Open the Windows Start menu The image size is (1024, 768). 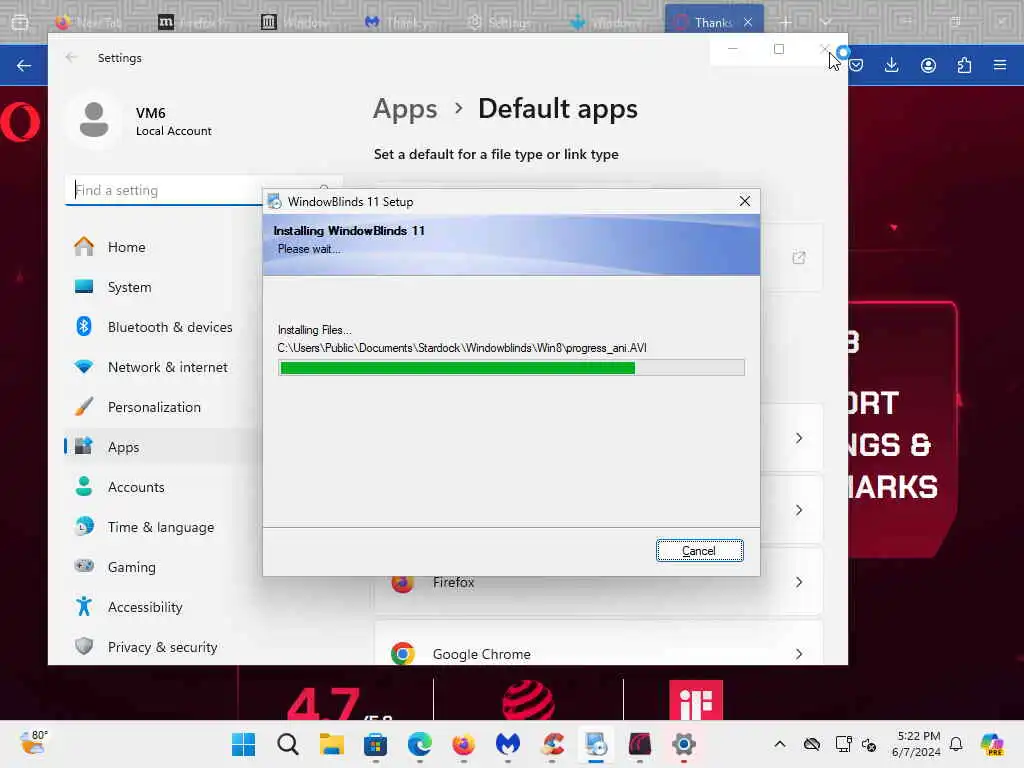click(244, 744)
